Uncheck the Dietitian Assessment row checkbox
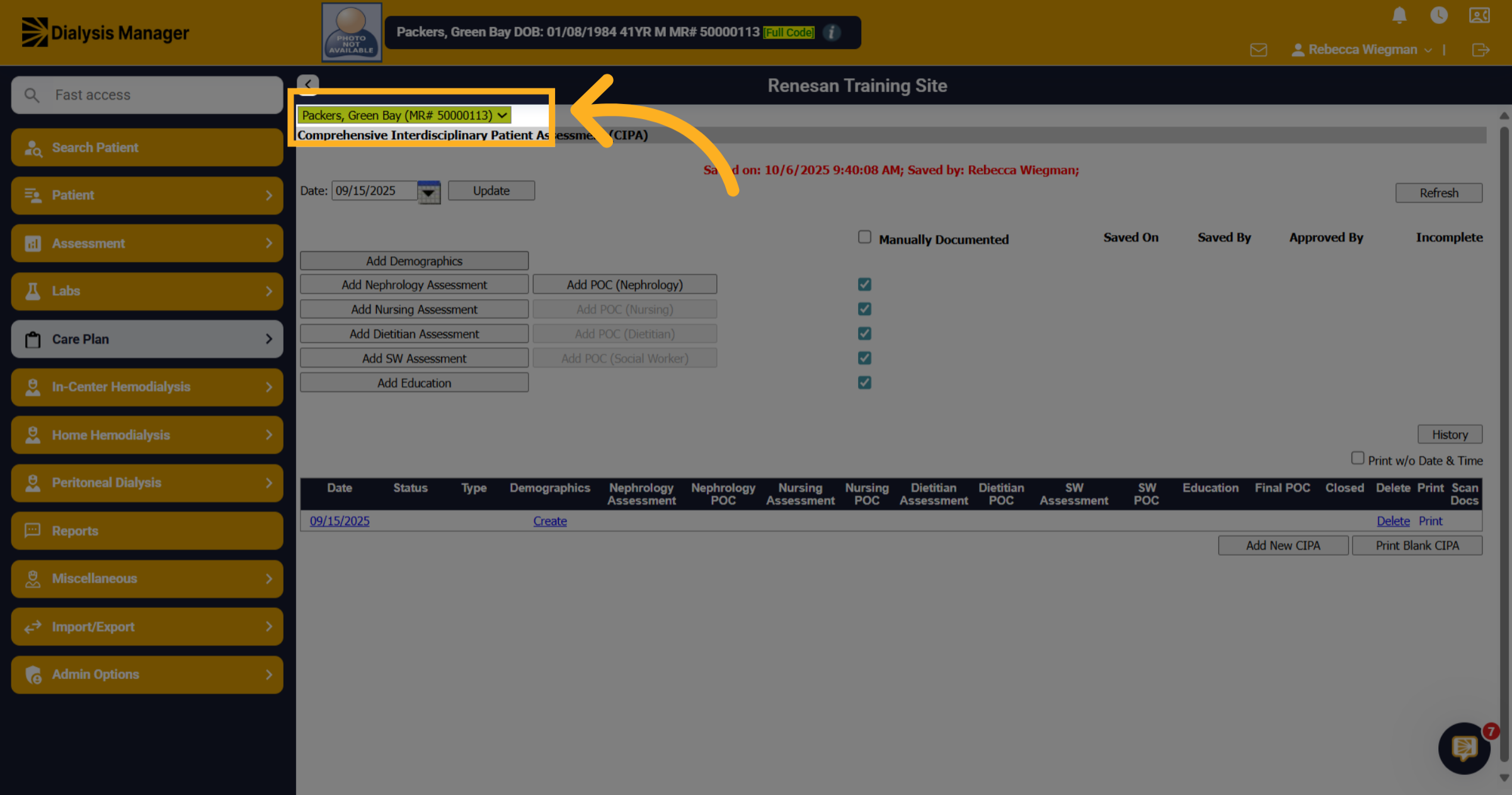Viewport: 1512px width, 795px height. pos(864,333)
